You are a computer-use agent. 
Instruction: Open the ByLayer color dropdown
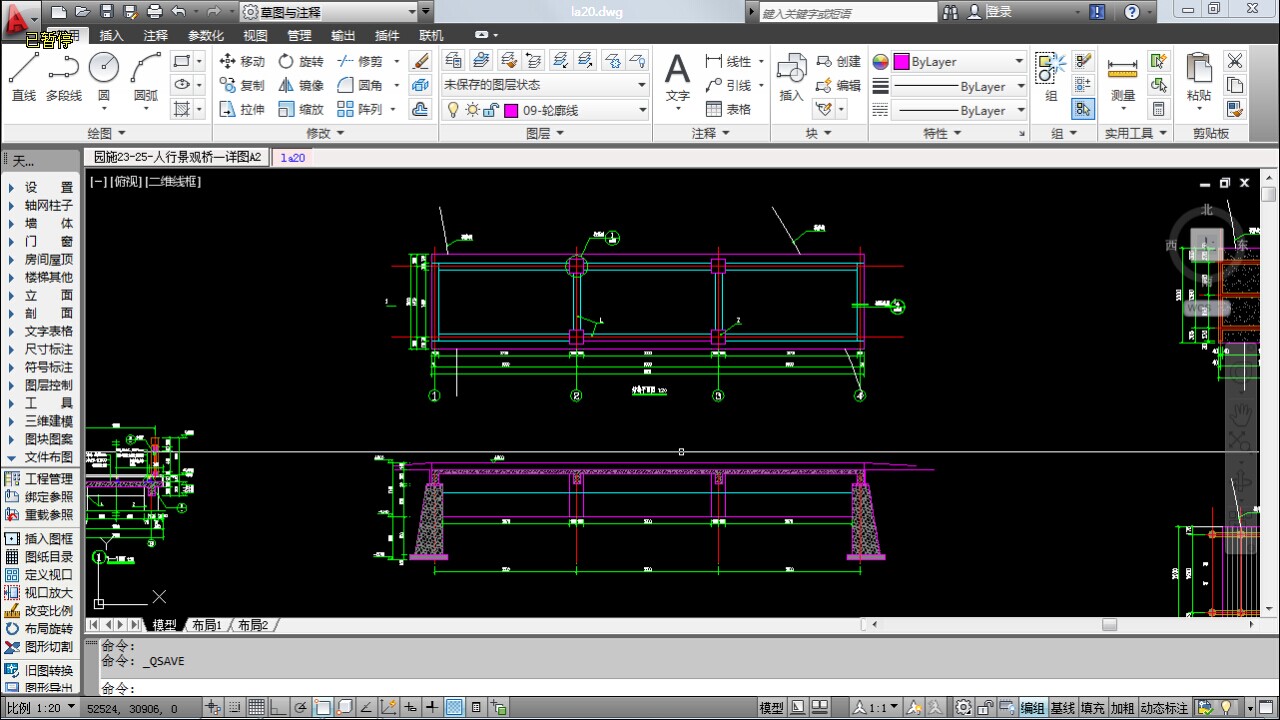click(958, 61)
